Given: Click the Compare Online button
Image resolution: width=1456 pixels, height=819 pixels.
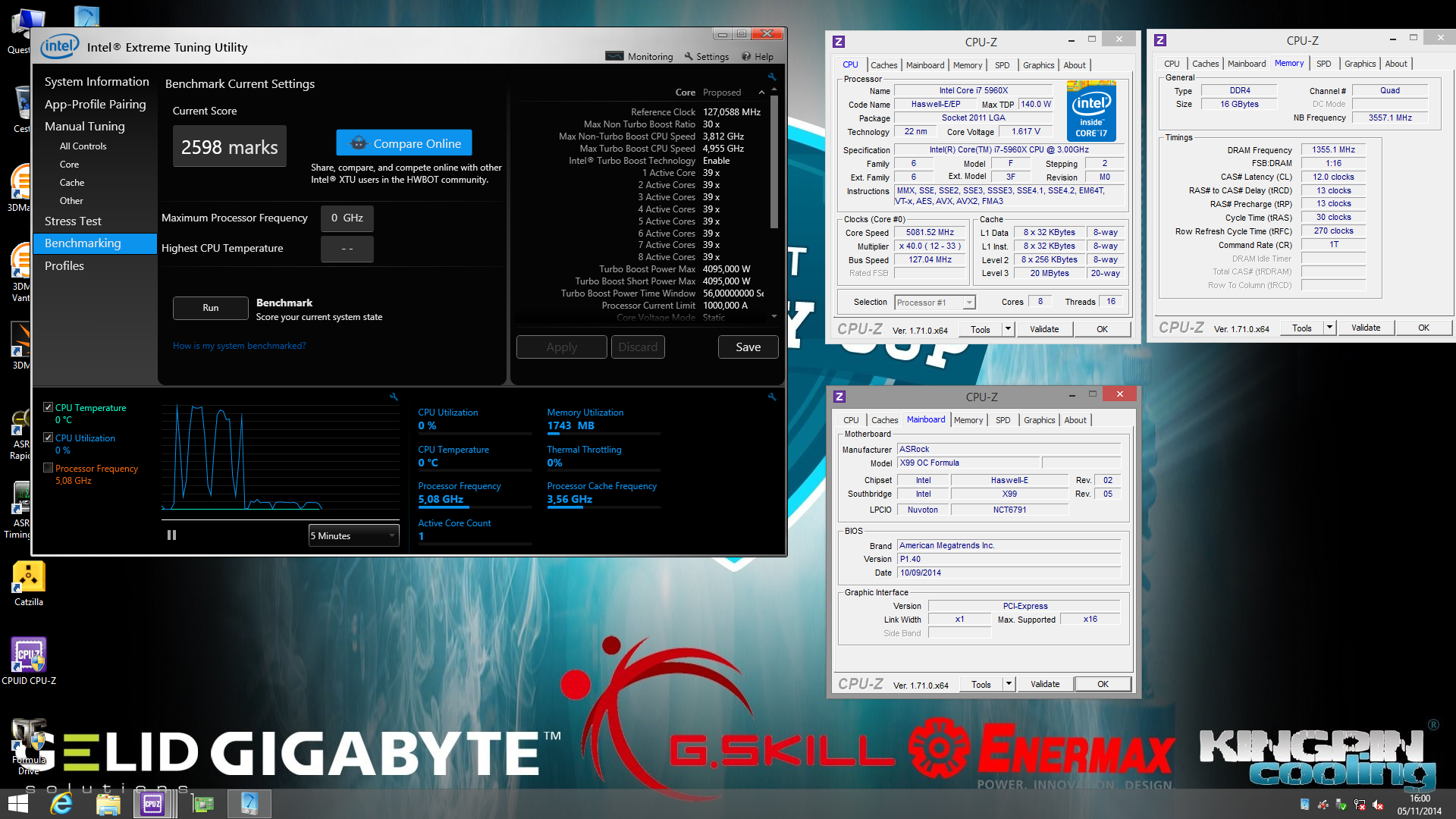Looking at the screenshot, I should pos(404,143).
